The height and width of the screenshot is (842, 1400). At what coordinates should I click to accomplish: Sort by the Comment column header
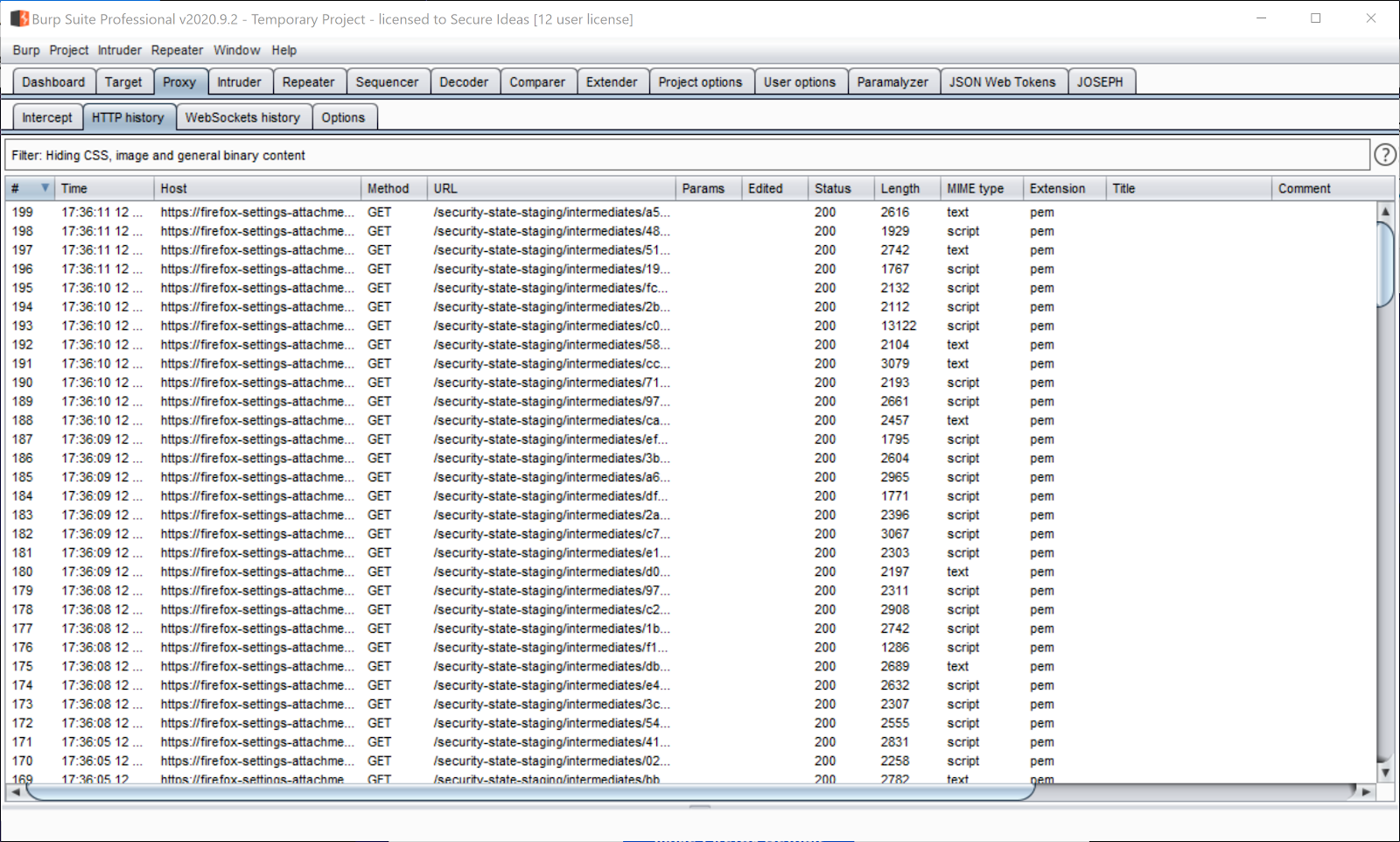1333,188
